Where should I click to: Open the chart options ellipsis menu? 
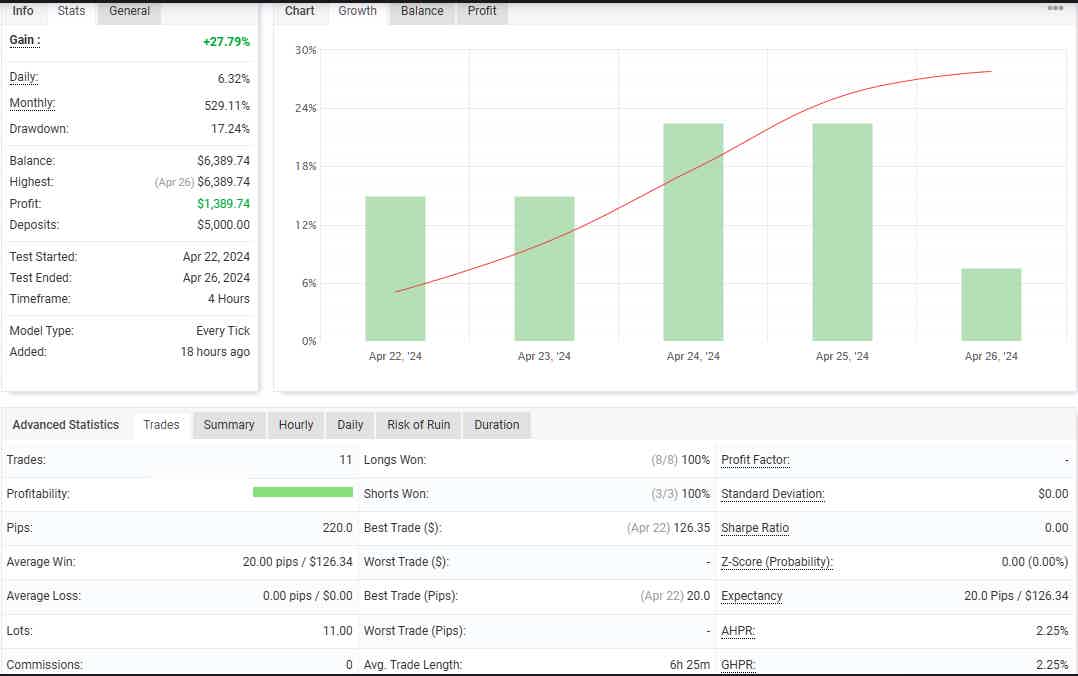pos(1056,8)
